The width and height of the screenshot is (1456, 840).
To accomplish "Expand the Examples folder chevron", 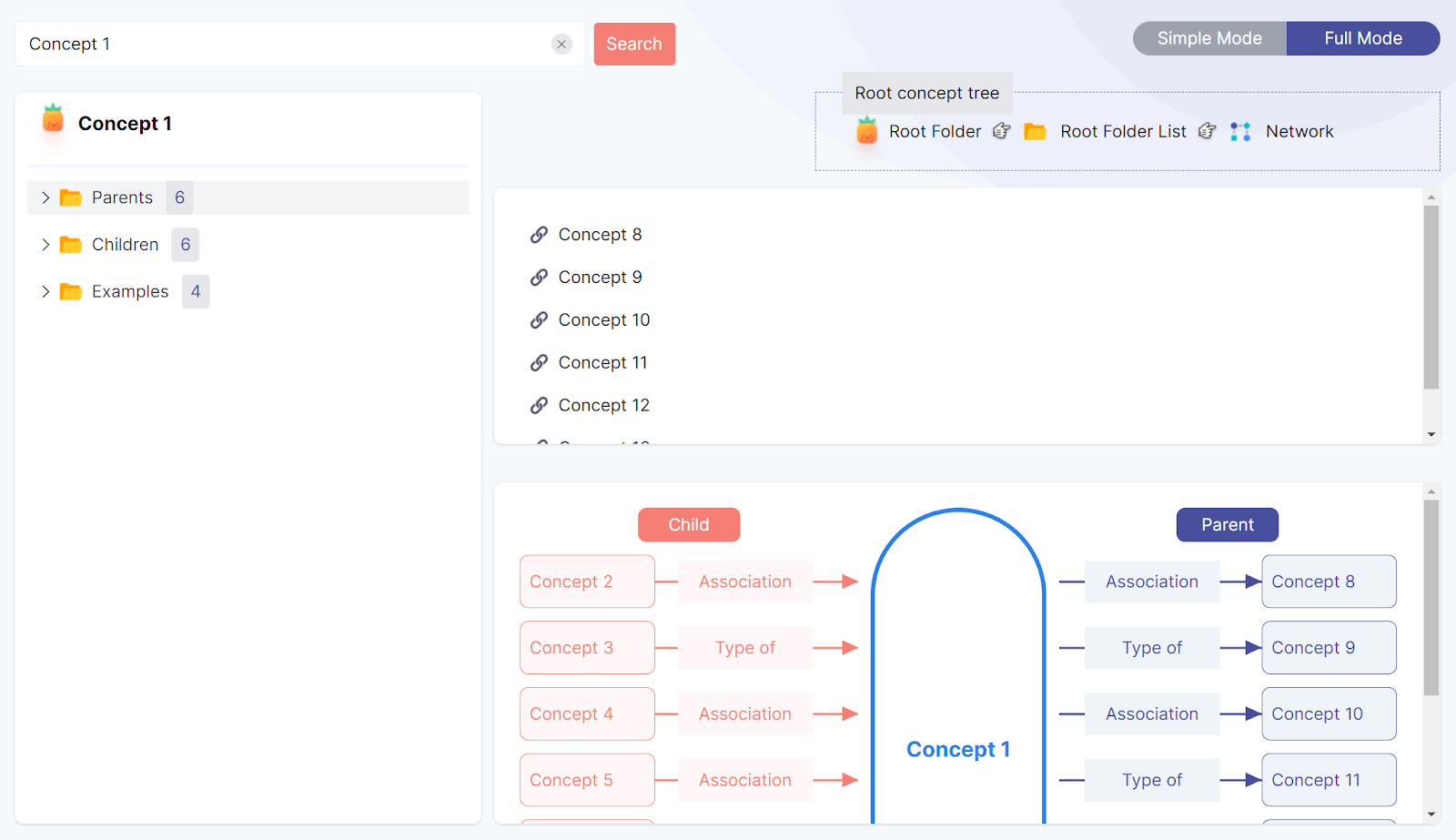I will [45, 291].
